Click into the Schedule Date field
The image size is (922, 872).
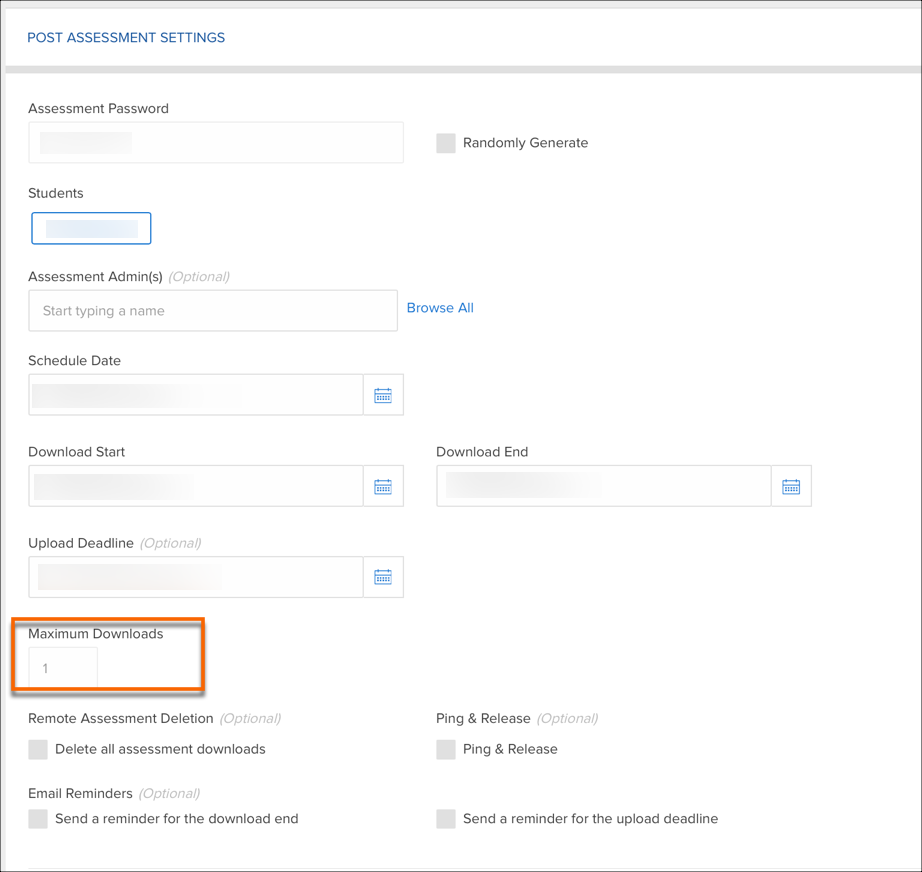click(x=196, y=395)
